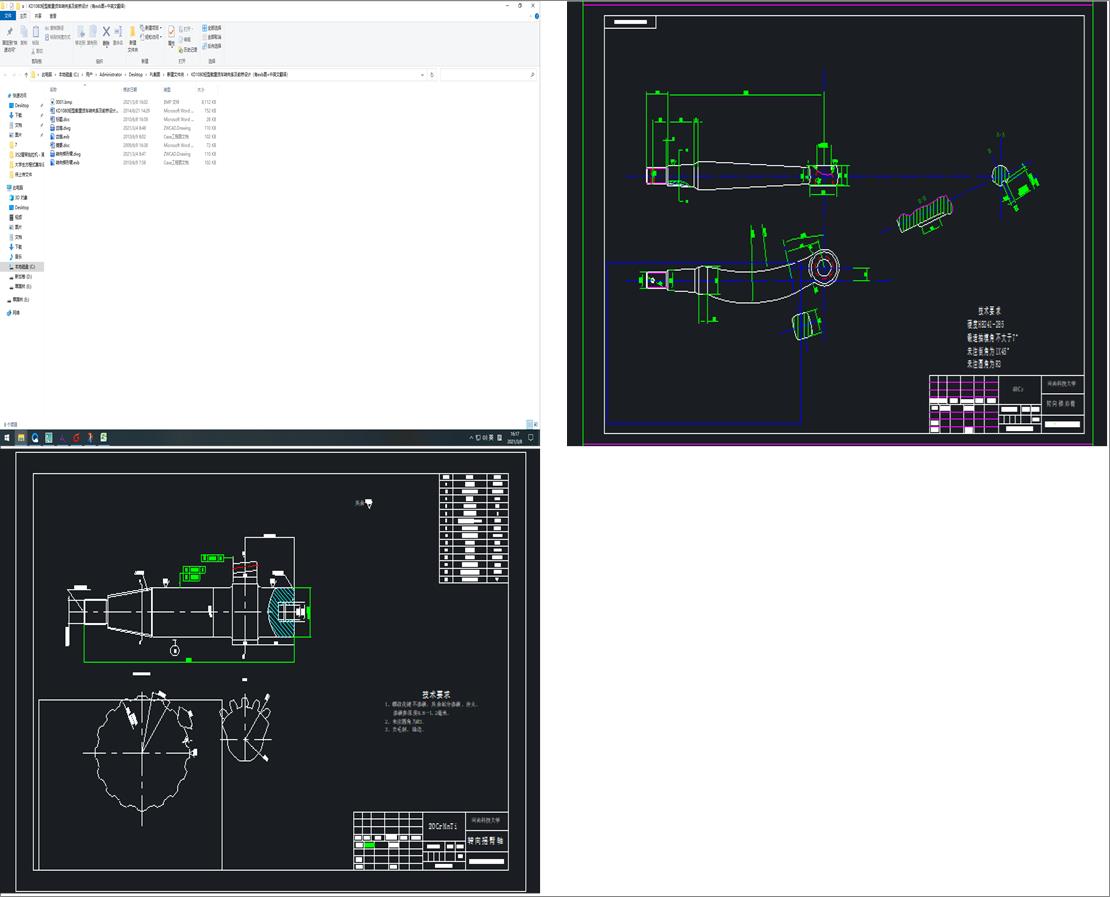
Task: Click the Windows Start button
Action: (x=7, y=438)
